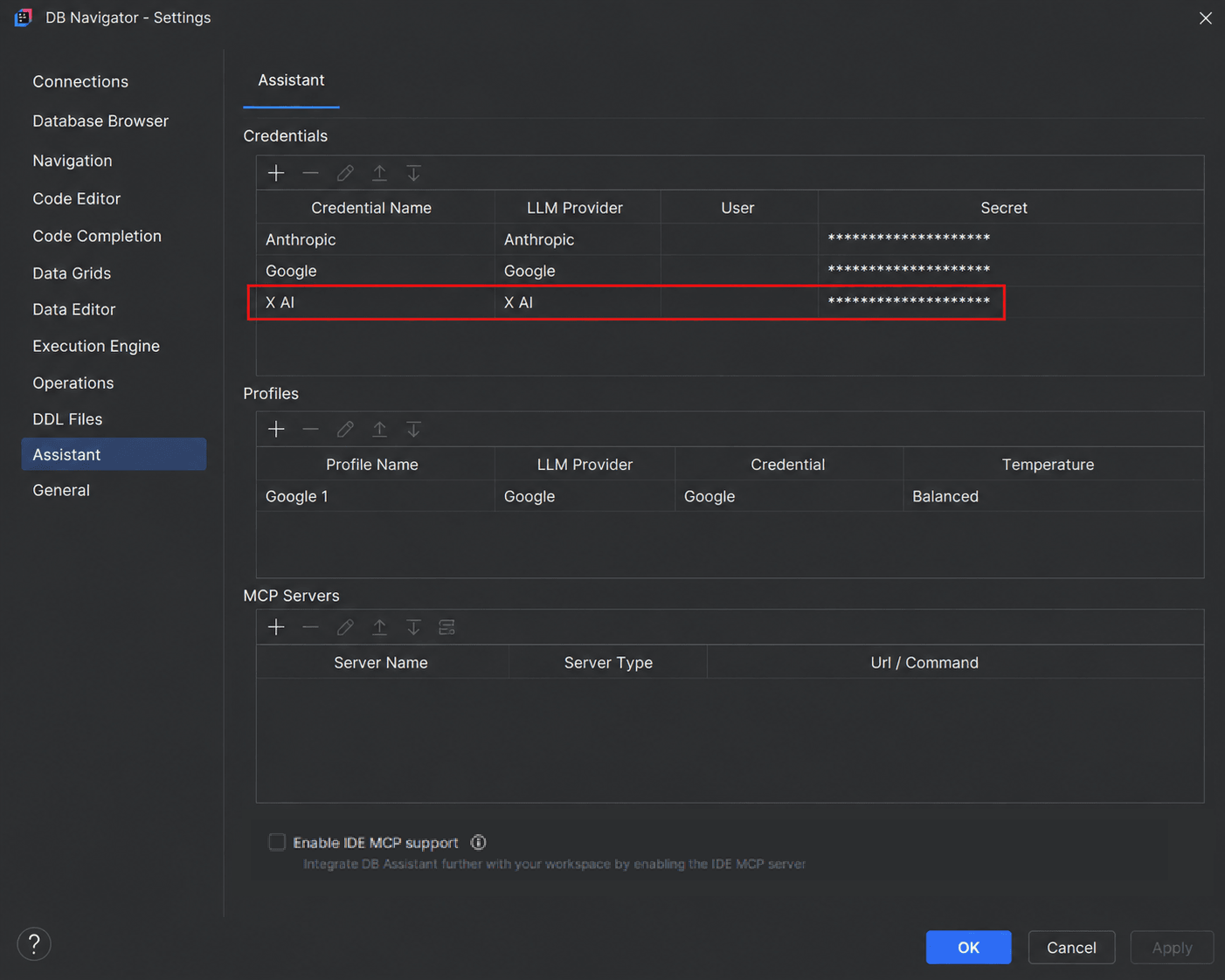Move credential up in Credentials toolbar

379,173
